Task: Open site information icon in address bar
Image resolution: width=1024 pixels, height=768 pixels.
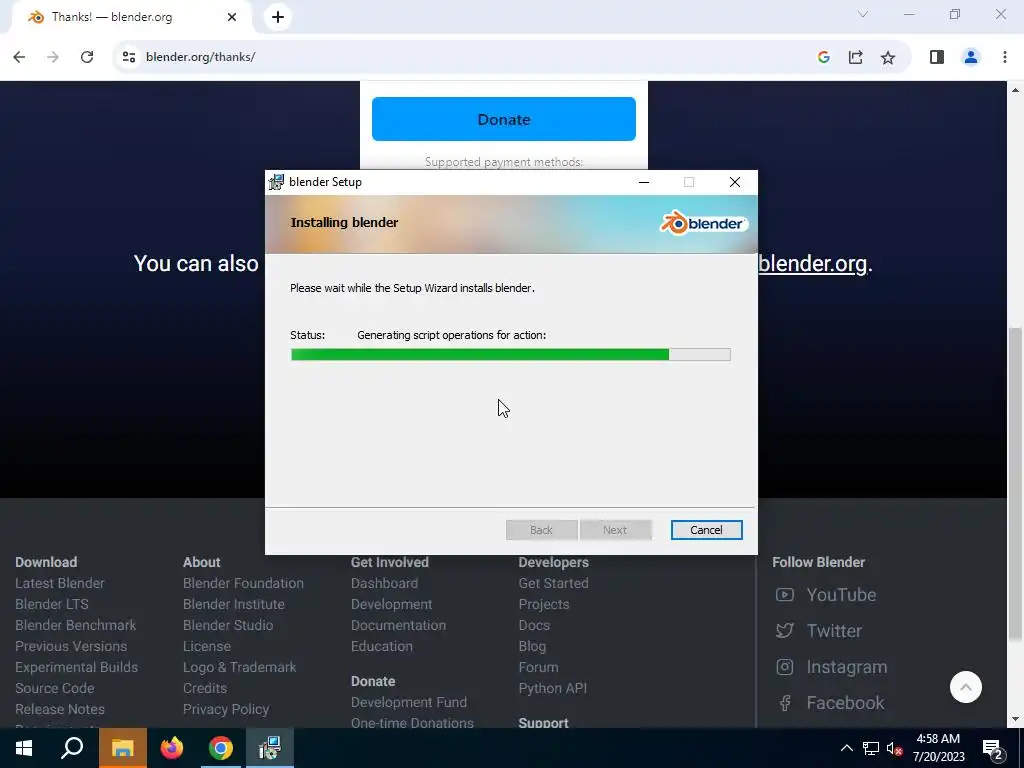Action: coord(129,57)
